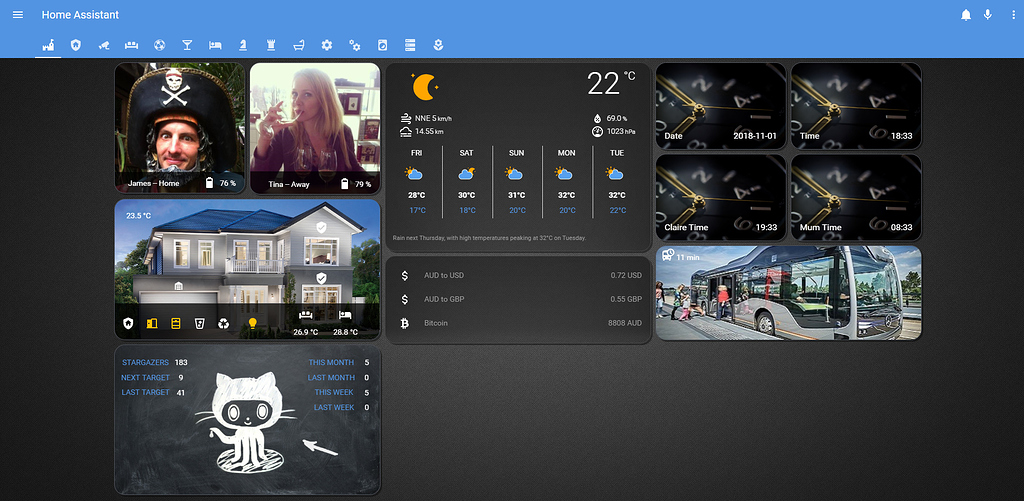The image size is (1024, 501).
Task: Click the visibility icon beside 14.55 km
Action: pyautogui.click(x=406, y=132)
